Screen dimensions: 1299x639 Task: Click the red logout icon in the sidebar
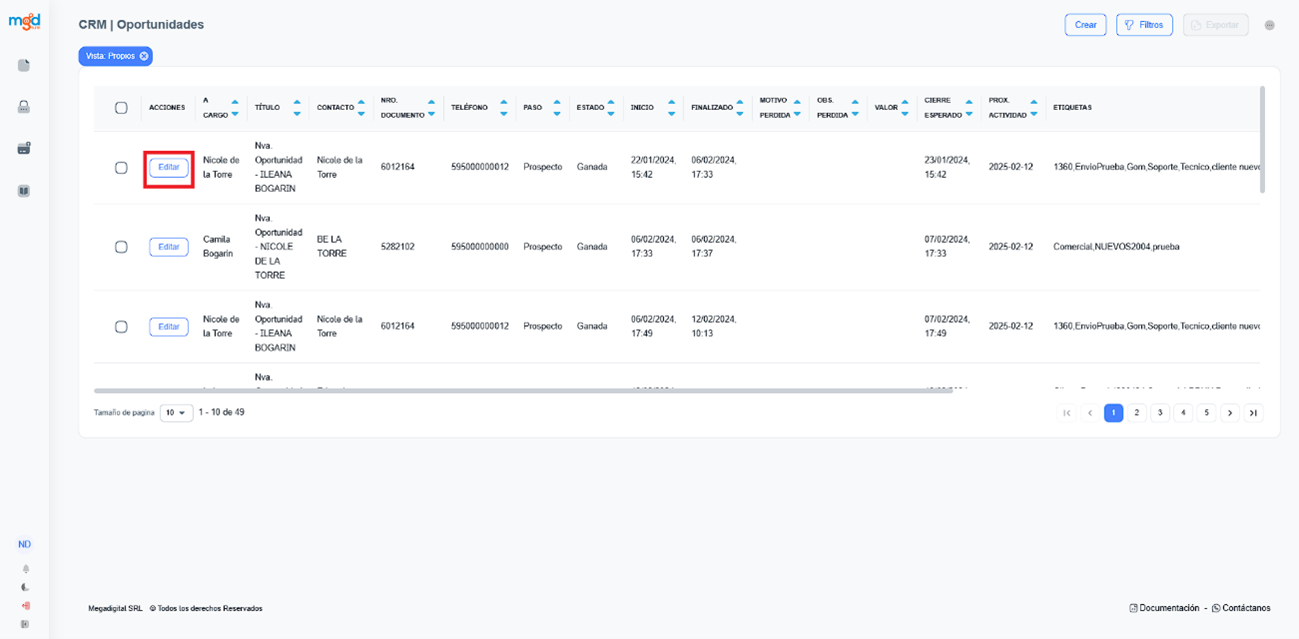[x=25, y=605]
